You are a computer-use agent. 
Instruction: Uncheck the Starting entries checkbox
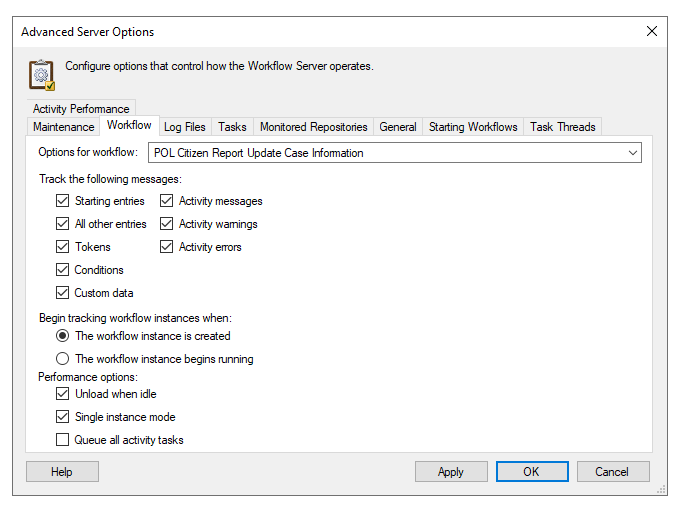63,201
